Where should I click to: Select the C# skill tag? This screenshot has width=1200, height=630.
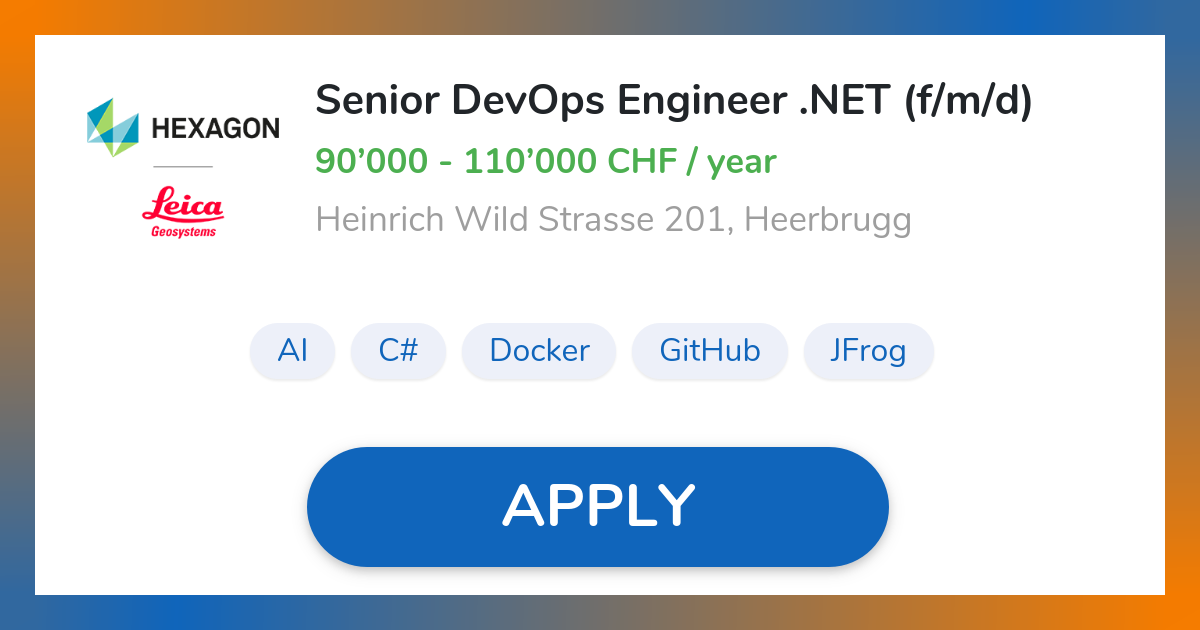(398, 351)
